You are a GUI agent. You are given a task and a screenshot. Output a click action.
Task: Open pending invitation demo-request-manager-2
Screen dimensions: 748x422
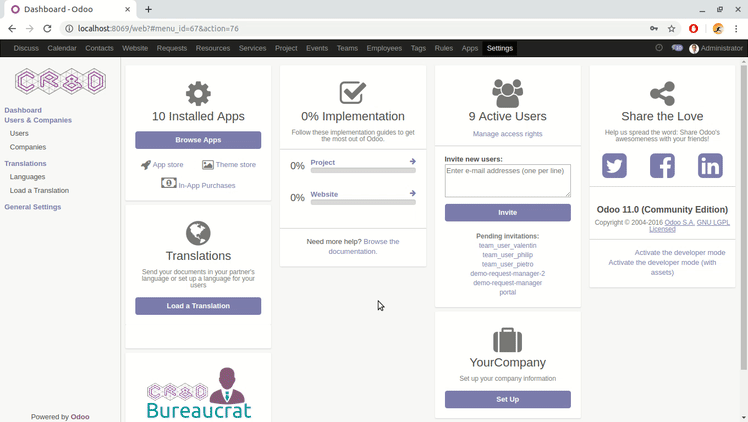[508, 273]
